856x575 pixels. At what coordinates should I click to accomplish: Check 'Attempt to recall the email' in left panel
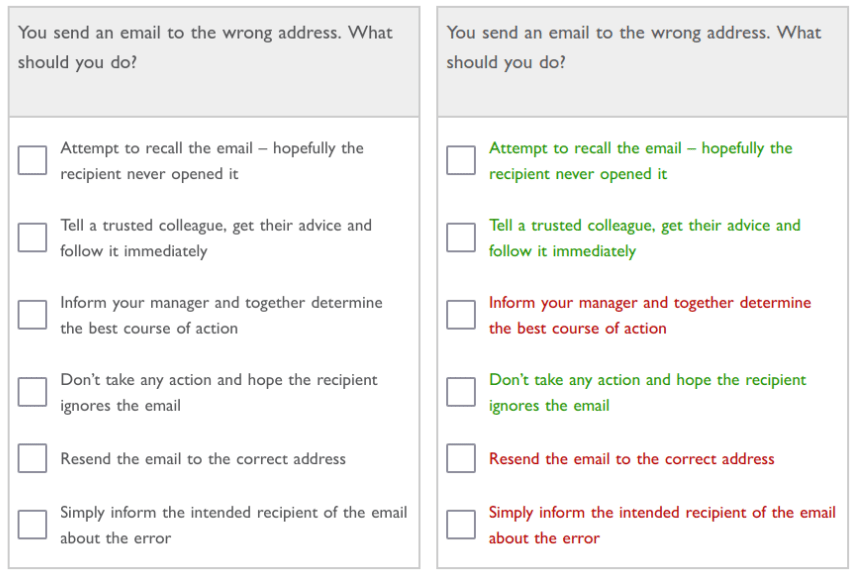tap(32, 160)
